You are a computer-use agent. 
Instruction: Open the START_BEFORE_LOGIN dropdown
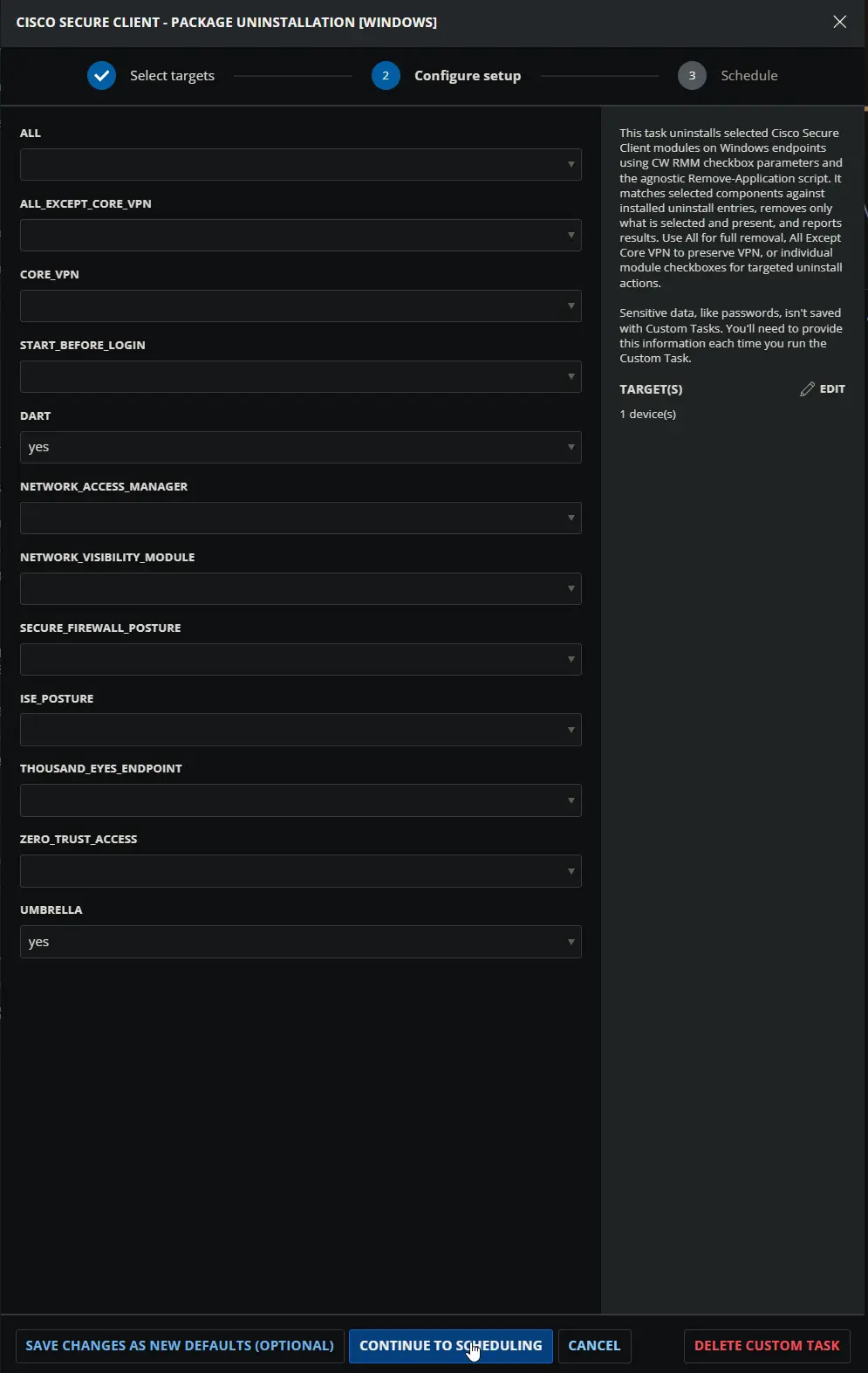pos(300,376)
